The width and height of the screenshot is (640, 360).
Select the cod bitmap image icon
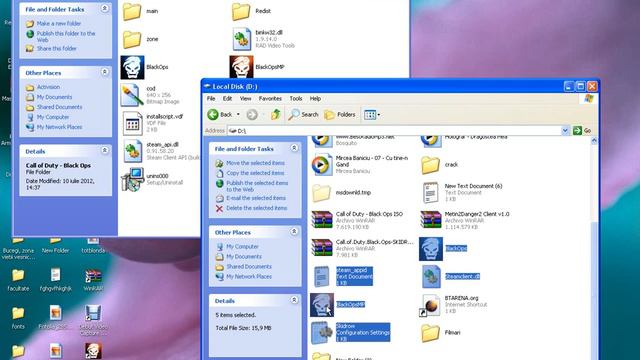click(132, 95)
